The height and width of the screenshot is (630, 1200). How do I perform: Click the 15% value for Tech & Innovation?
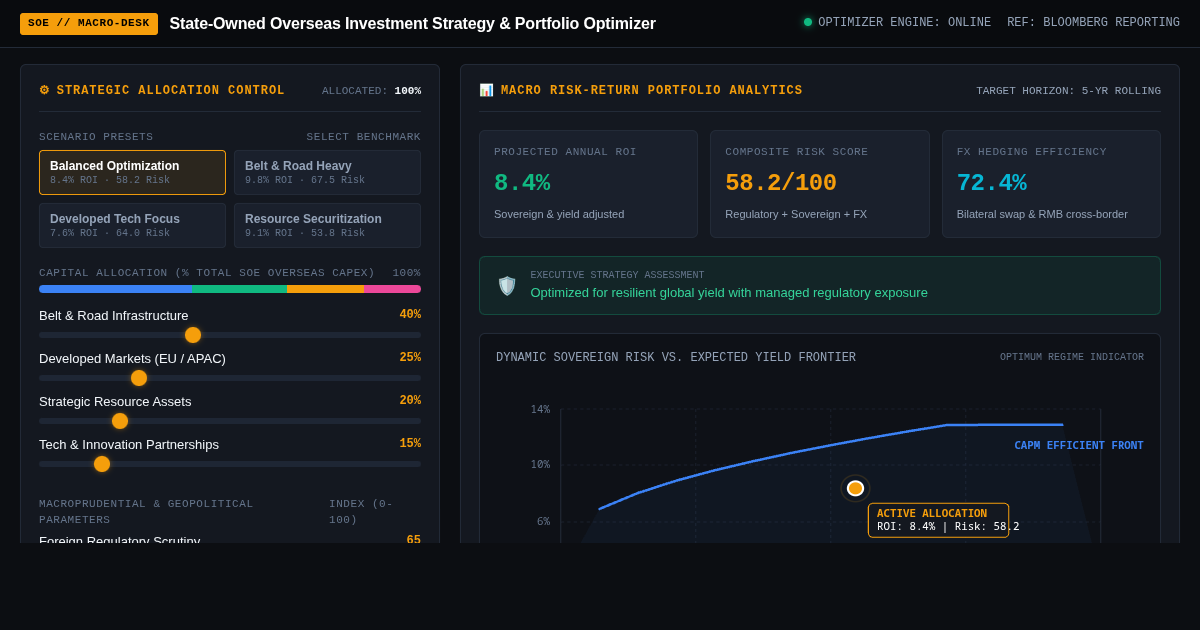pyautogui.click(x=410, y=444)
